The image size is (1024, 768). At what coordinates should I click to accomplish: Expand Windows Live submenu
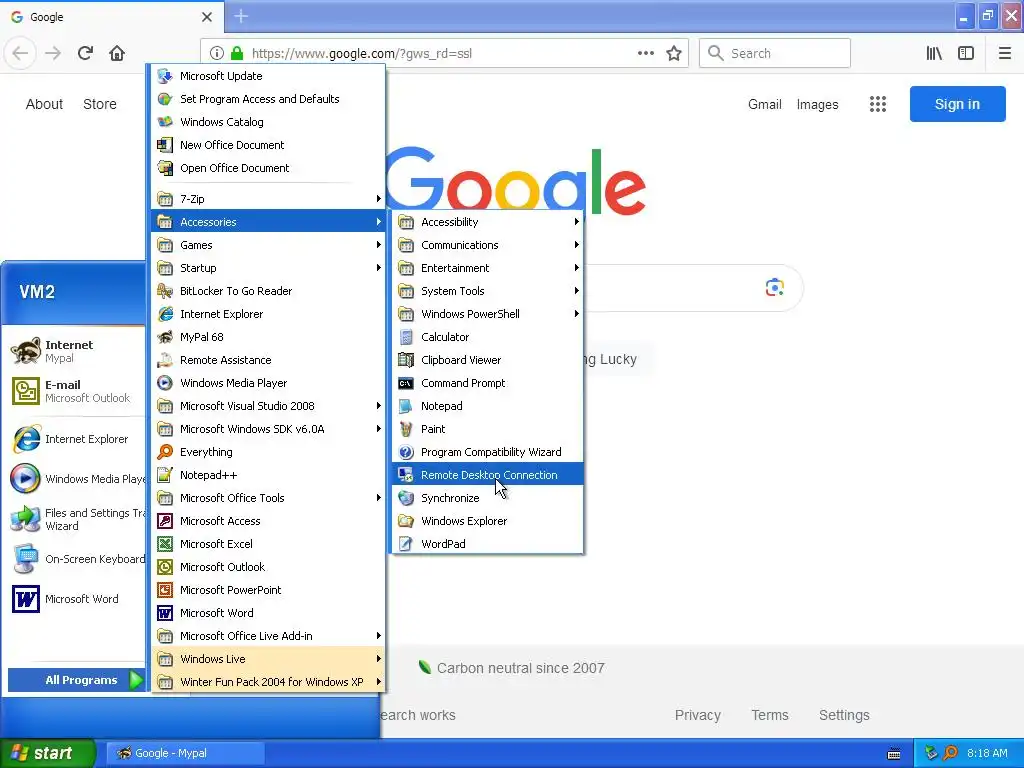point(268,659)
